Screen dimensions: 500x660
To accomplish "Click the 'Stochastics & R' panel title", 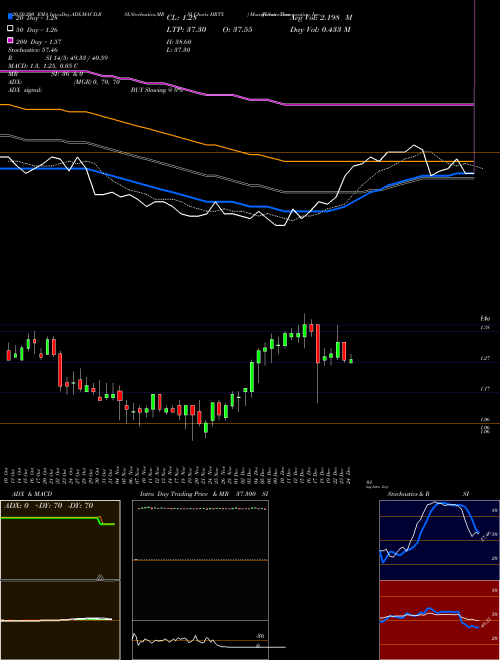I will [x=408, y=494].
